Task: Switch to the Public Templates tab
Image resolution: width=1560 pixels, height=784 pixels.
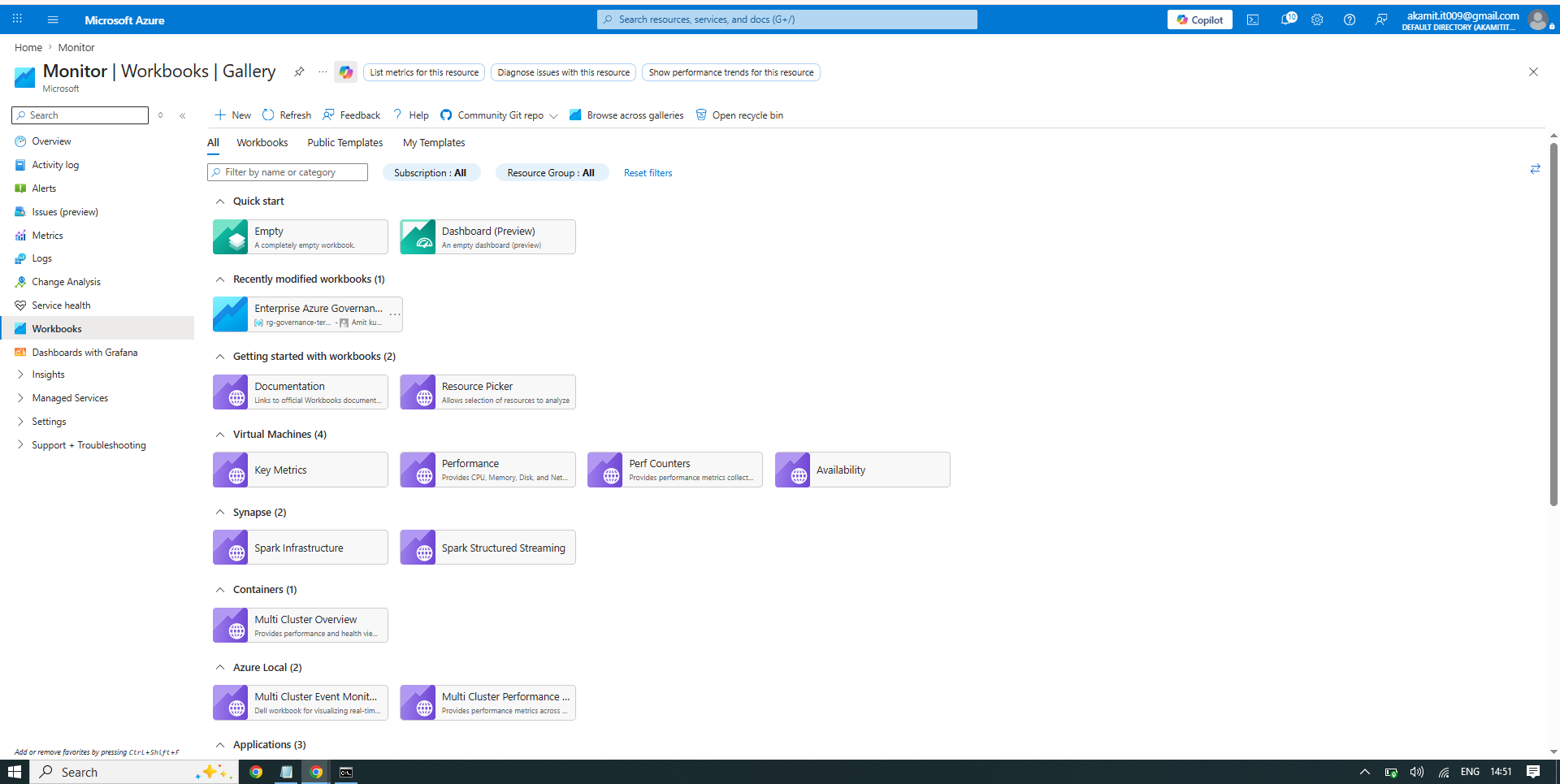Action: pyautogui.click(x=345, y=143)
